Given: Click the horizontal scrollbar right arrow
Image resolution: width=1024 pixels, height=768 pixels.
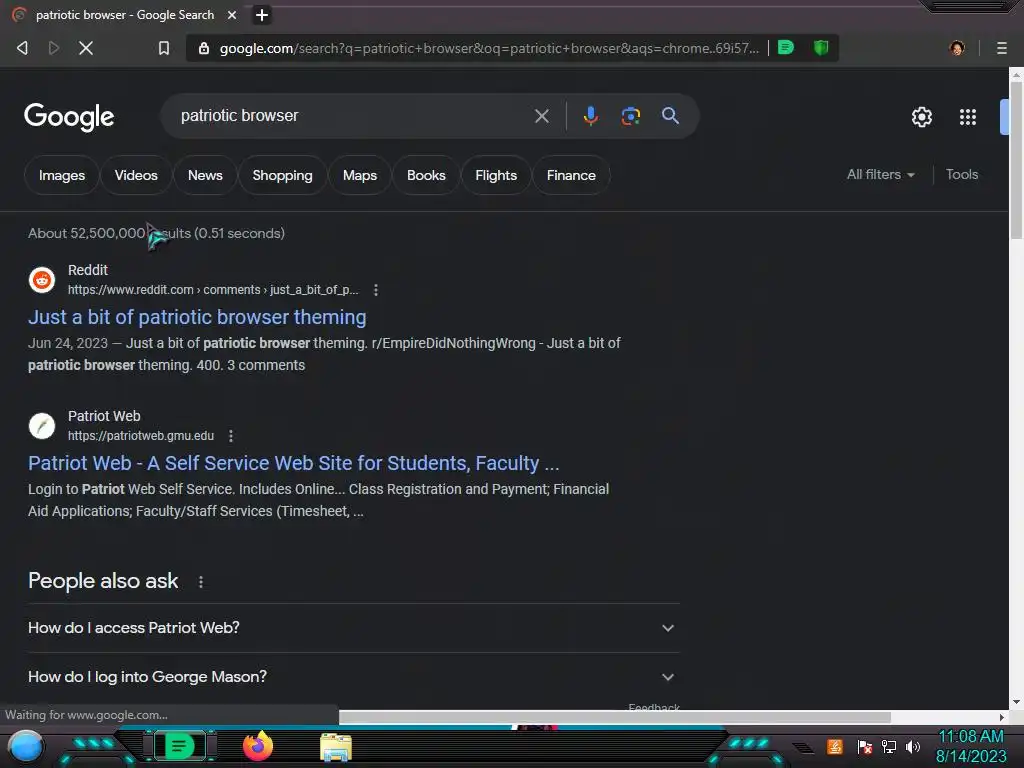Looking at the screenshot, I should point(1002,717).
